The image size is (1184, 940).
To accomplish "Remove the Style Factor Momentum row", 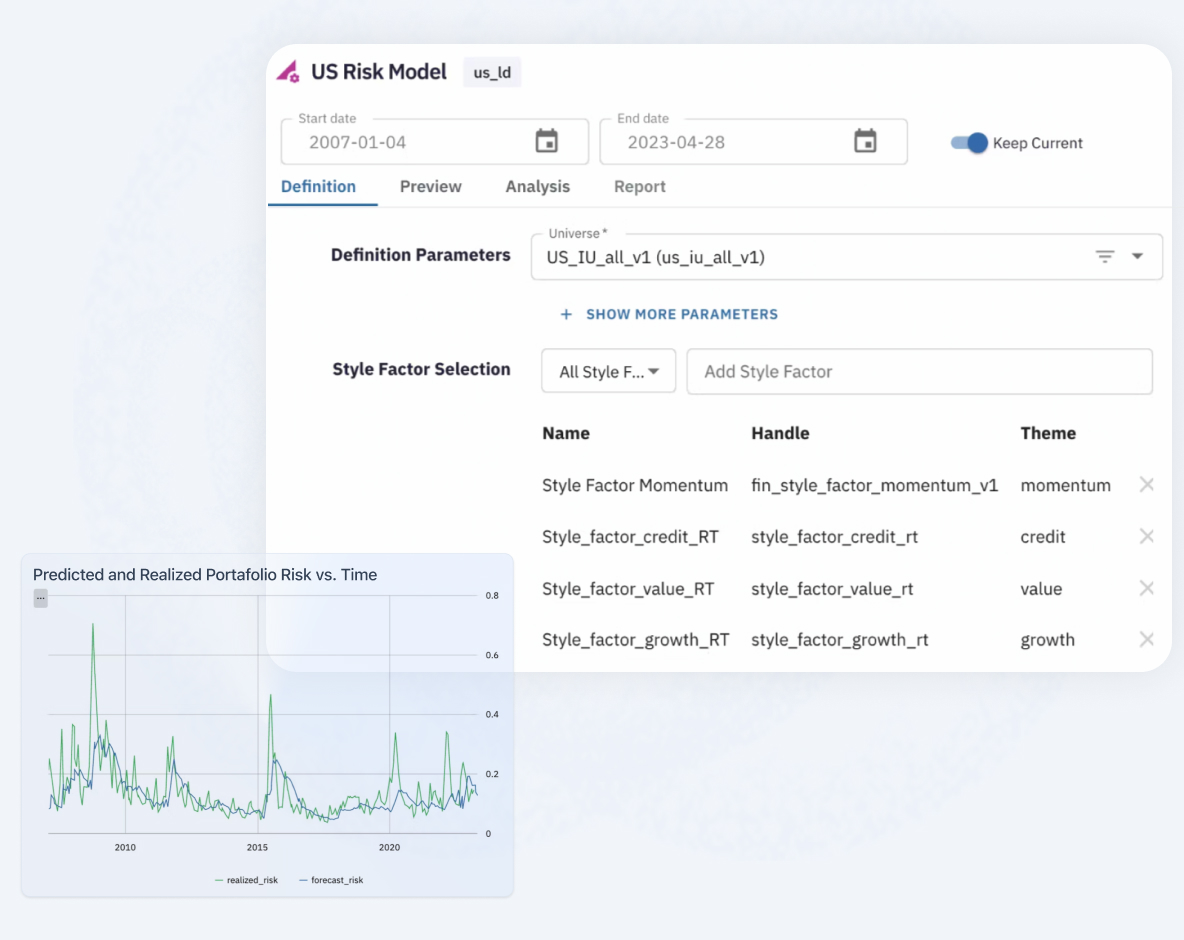I will [1146, 485].
